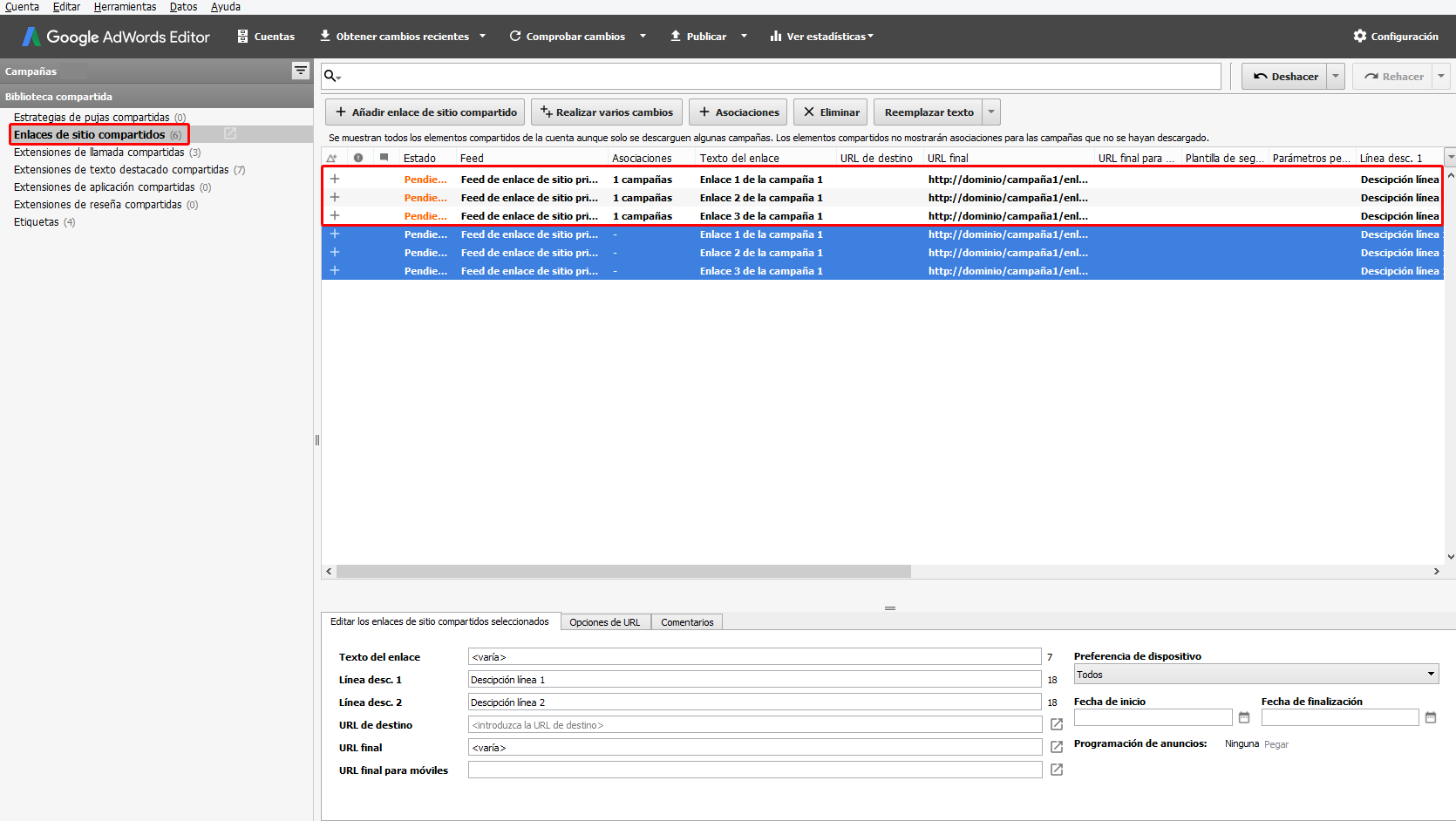The image size is (1456, 821).
Task: Click the Google AdWords Editor logo
Action: pyautogui.click(x=116, y=37)
